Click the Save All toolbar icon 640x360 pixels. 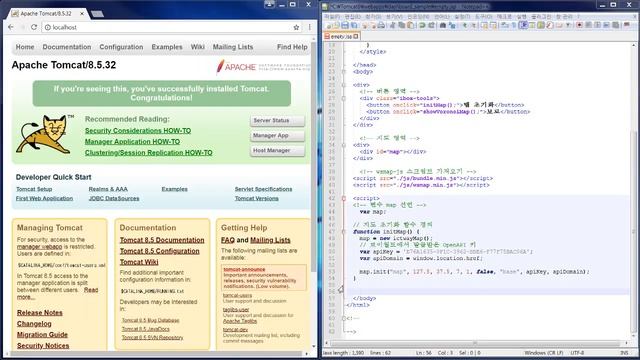[354, 25]
